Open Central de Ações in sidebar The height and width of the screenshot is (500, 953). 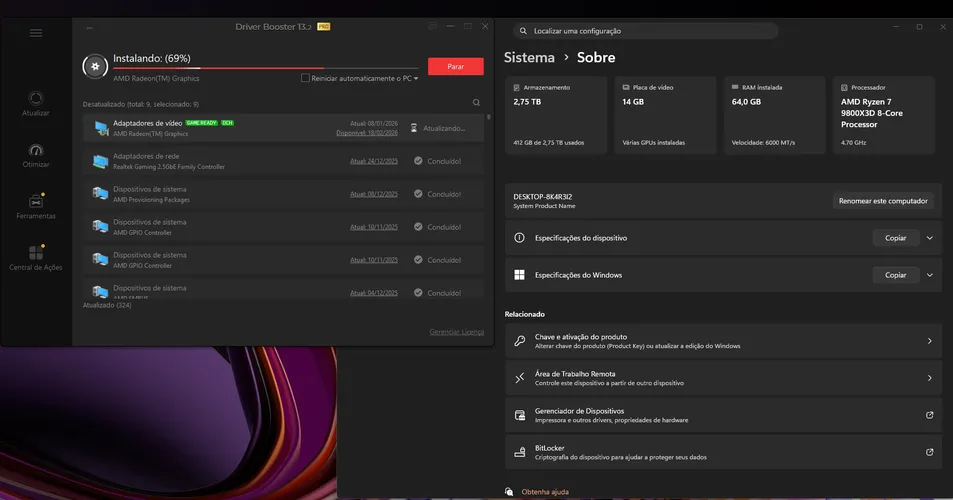click(x=36, y=258)
